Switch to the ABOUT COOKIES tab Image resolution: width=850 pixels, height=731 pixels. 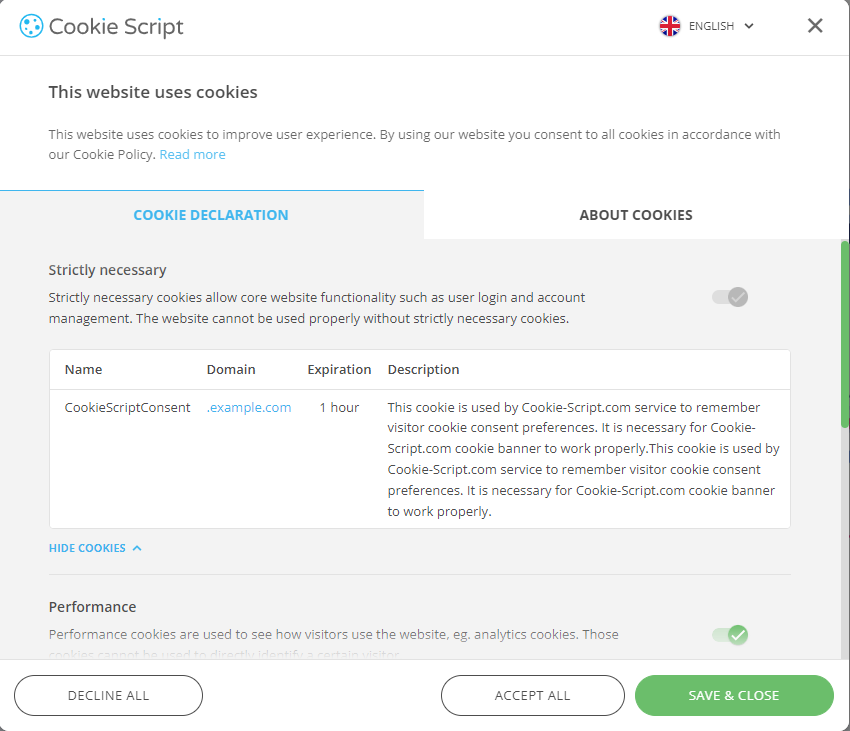(x=636, y=215)
